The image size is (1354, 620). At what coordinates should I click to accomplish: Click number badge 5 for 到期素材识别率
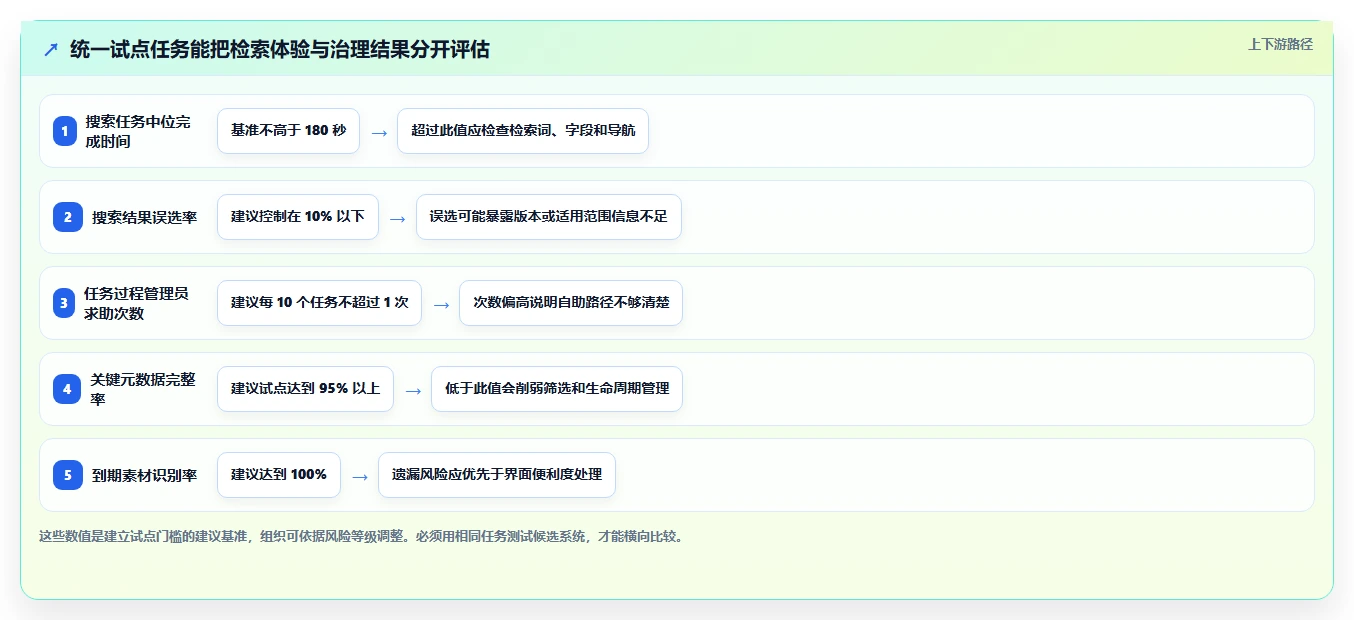pyautogui.click(x=68, y=475)
